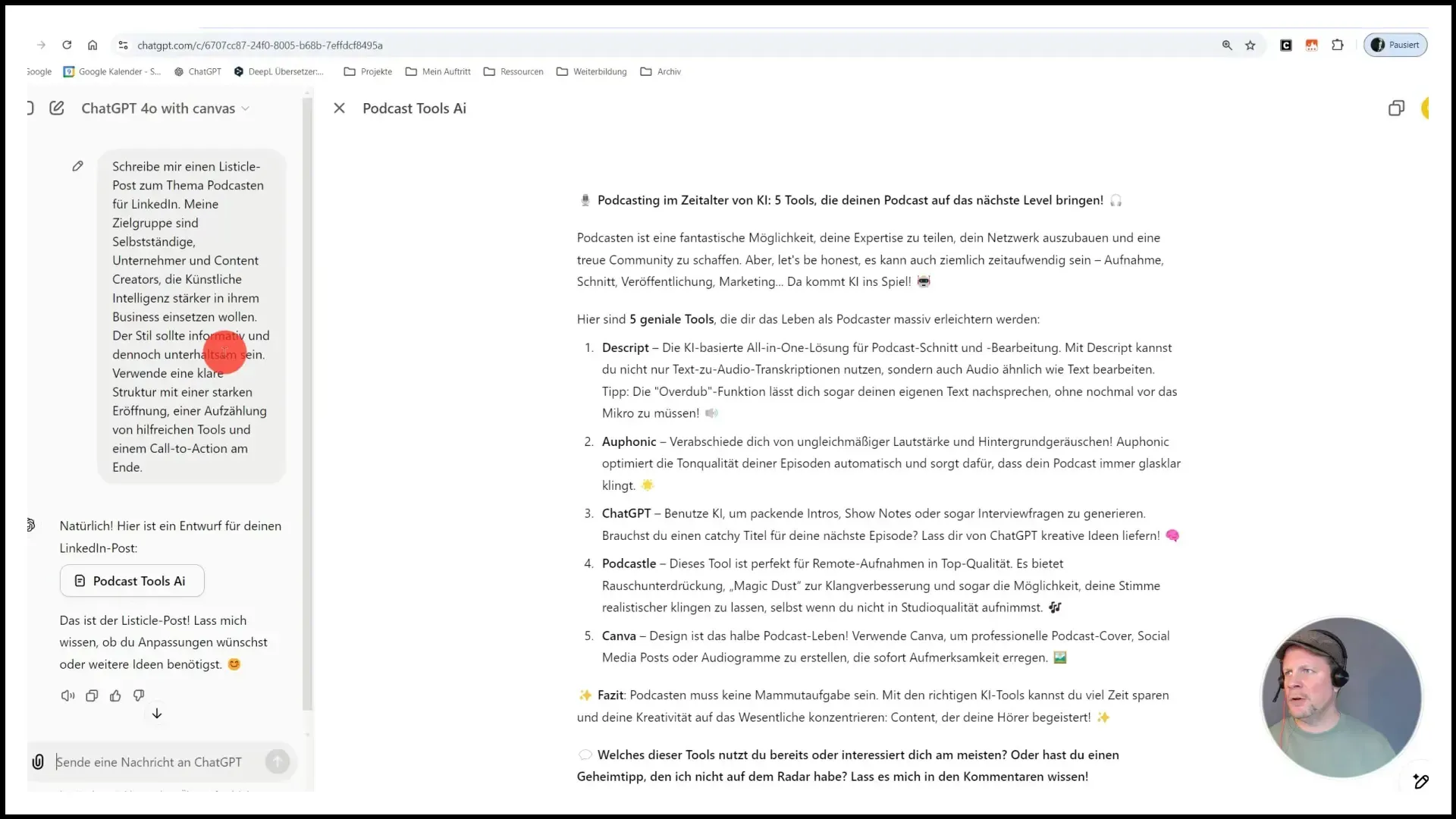
Task: Copy the assistant response
Action: pos(92,695)
